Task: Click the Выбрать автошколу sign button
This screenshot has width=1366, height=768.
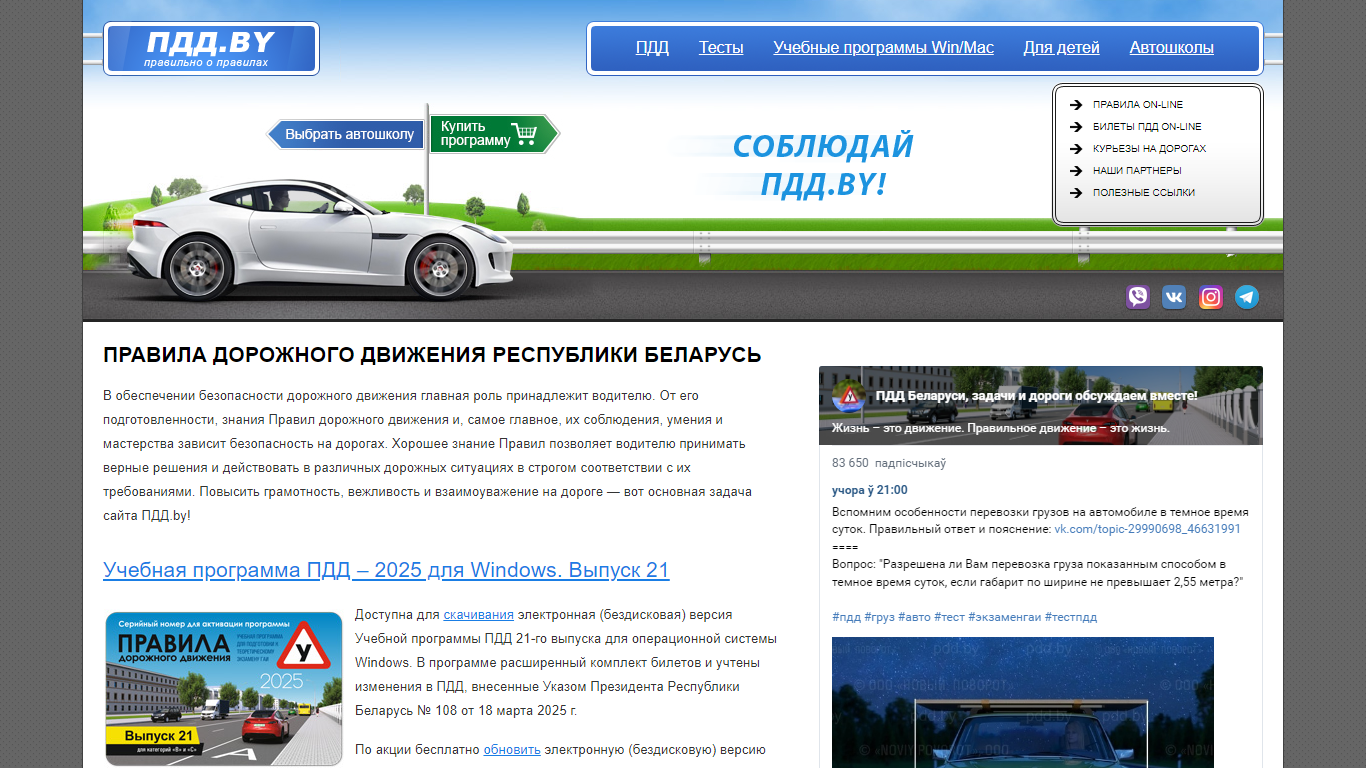Action: tap(347, 134)
